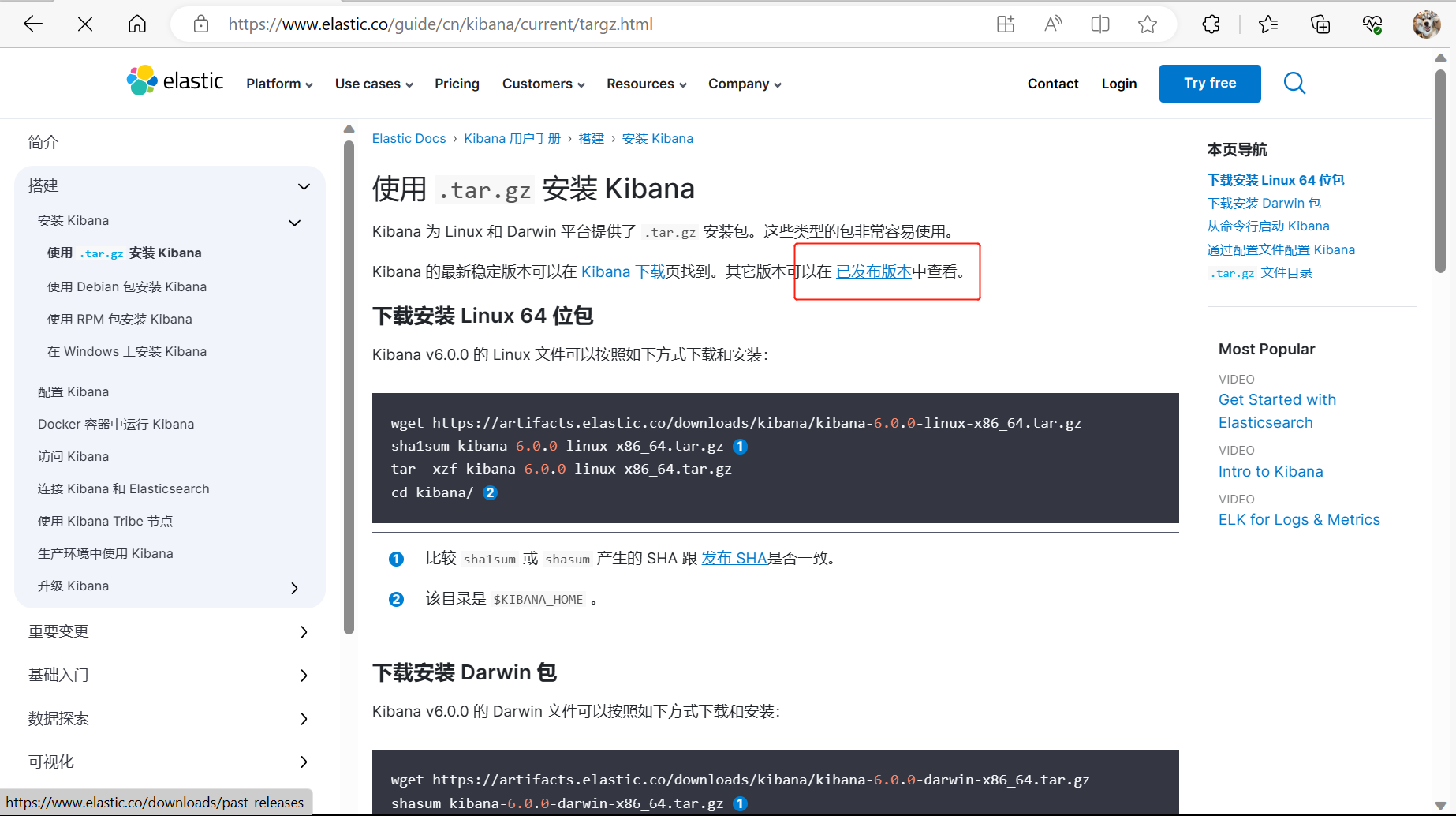Click callout 1 in Darwin code block
This screenshot has width=1456, height=816.
(740, 803)
